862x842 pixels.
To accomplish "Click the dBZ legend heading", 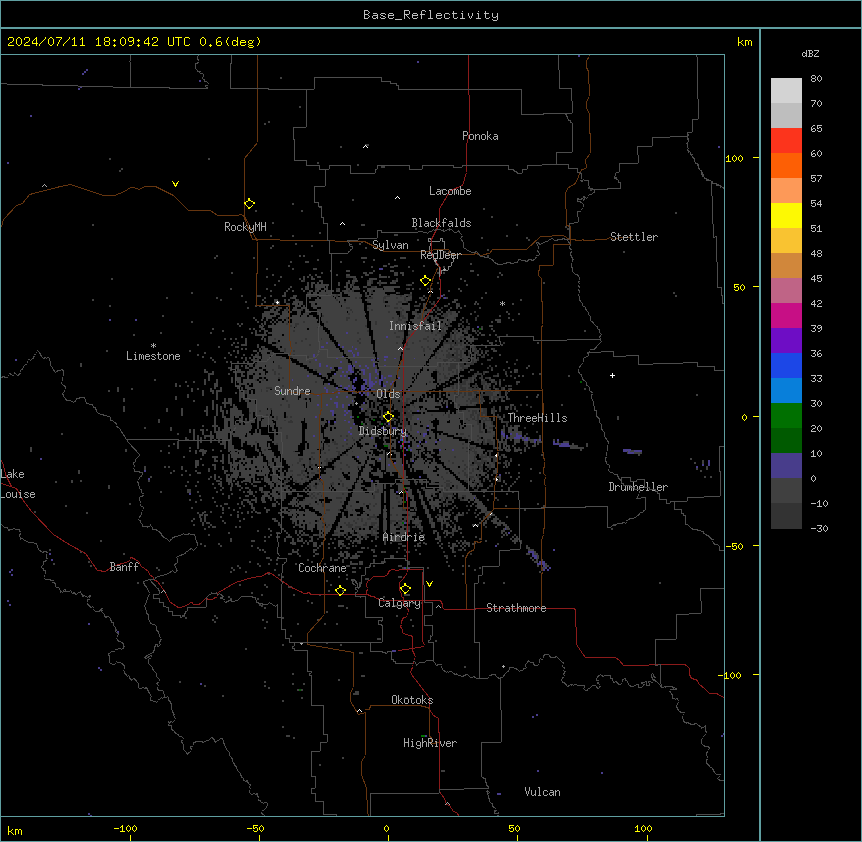I will tap(810, 54).
